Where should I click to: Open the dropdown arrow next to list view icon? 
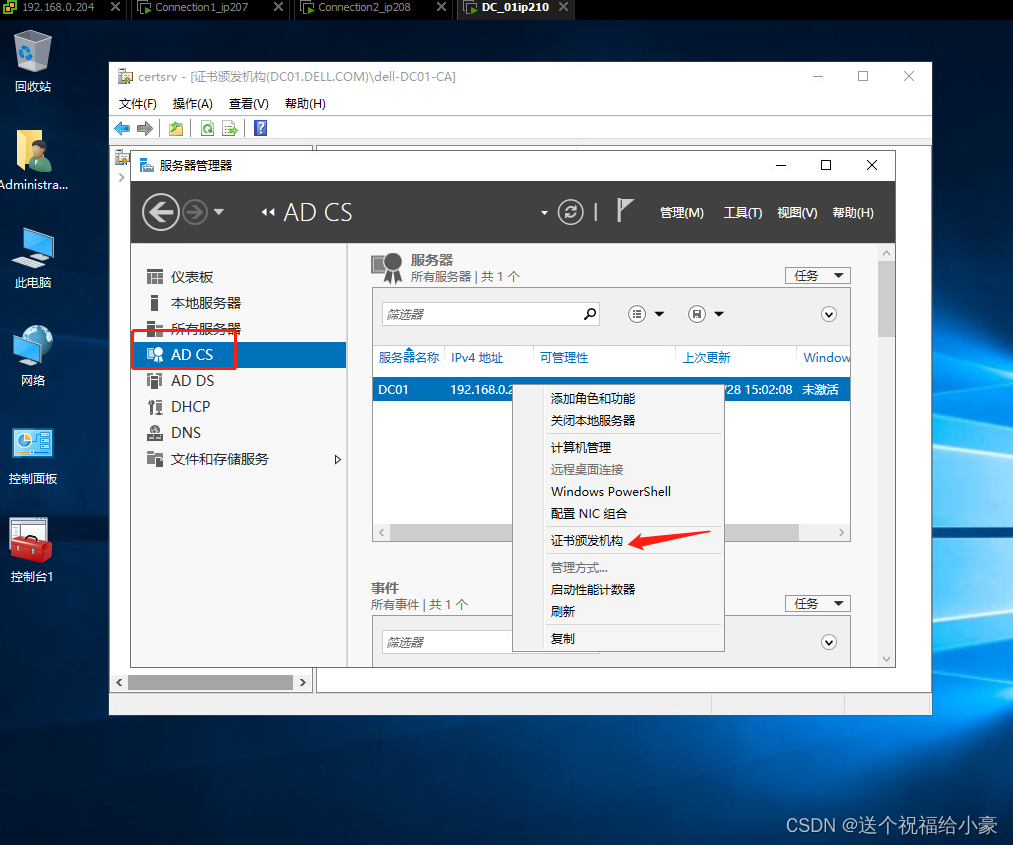pyautogui.click(x=659, y=314)
